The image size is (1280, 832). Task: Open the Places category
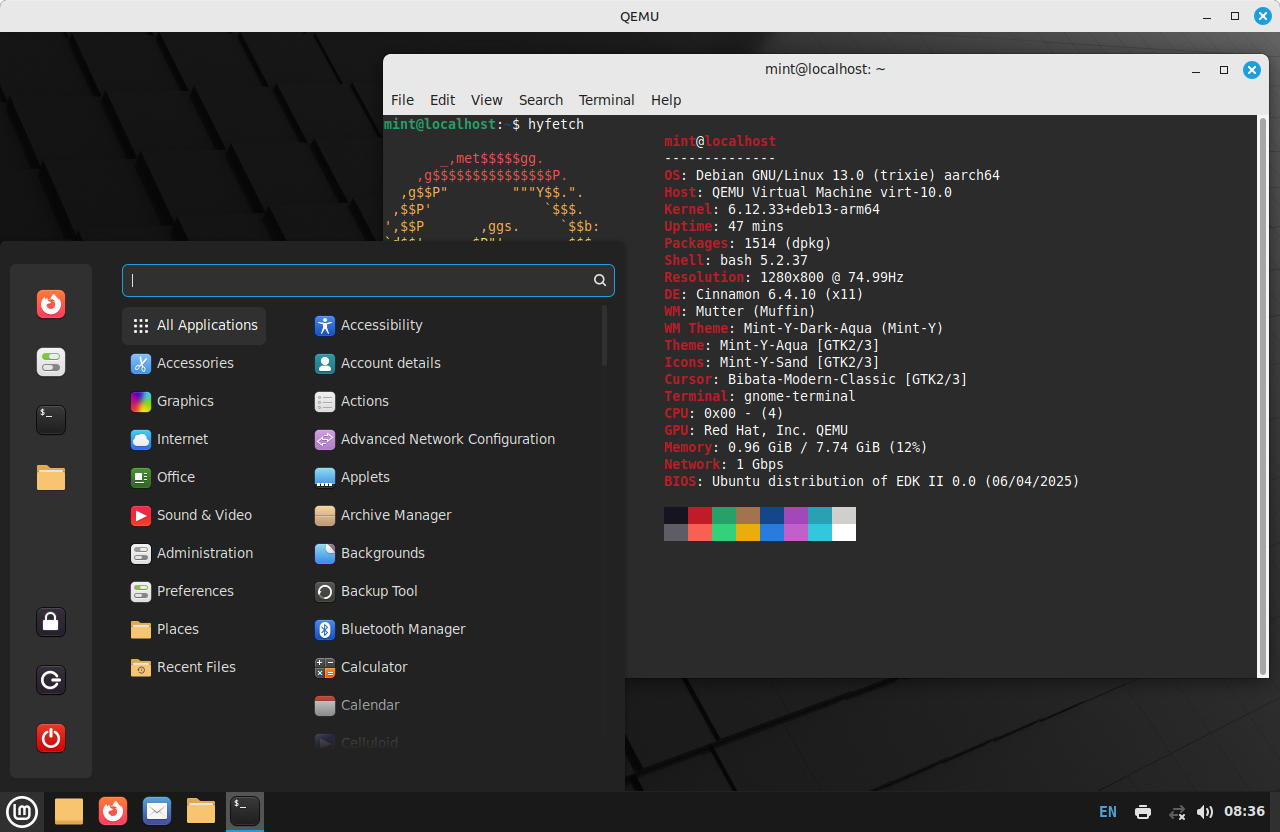click(x=194, y=629)
